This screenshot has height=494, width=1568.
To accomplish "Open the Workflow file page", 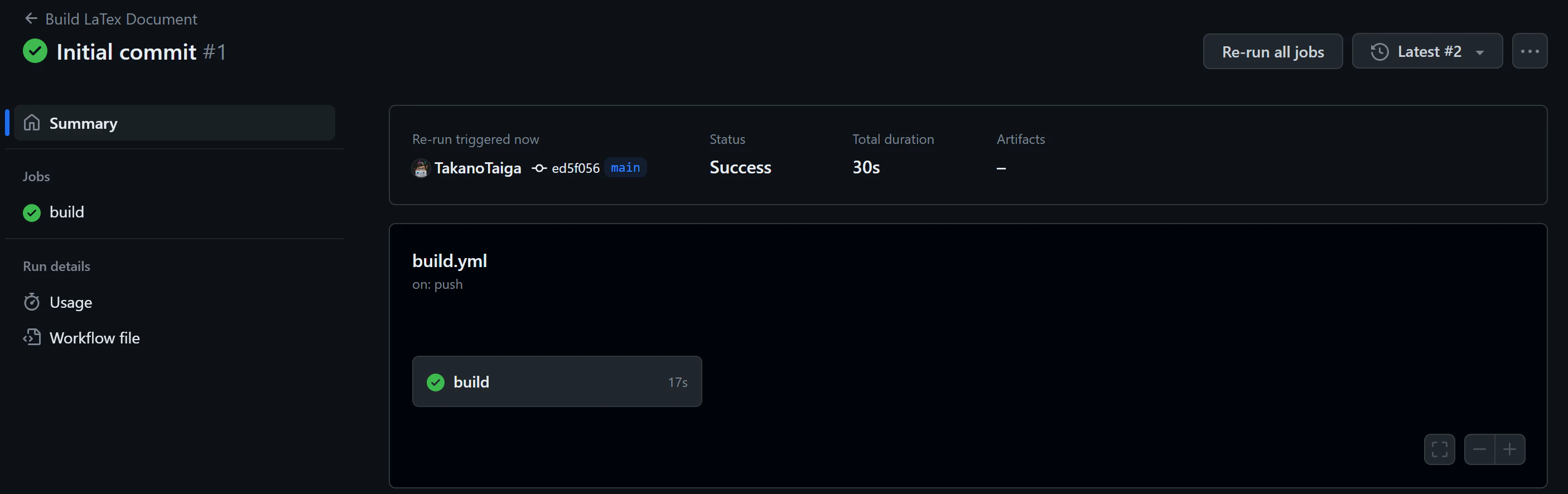I will pyautogui.click(x=174, y=338).
